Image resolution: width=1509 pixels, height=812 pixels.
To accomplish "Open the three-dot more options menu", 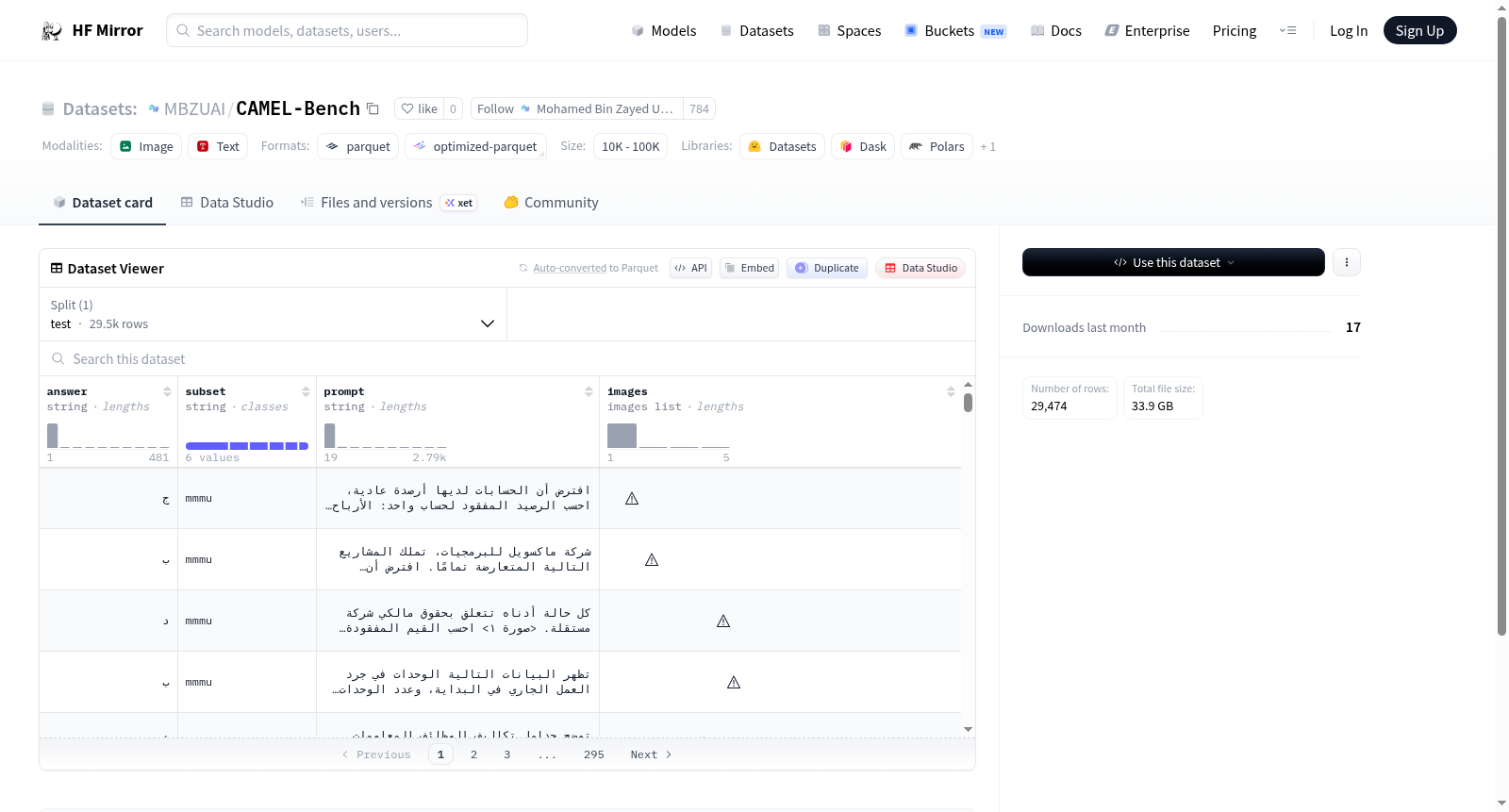I will (1347, 262).
